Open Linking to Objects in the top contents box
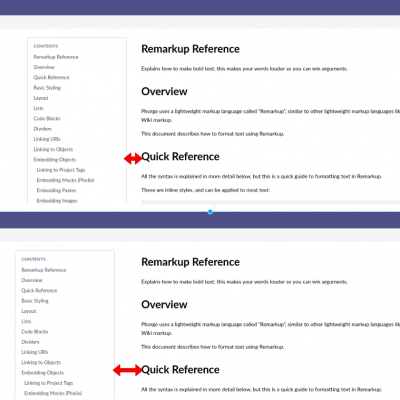The height and width of the screenshot is (400, 400). pyautogui.click(x=53, y=149)
